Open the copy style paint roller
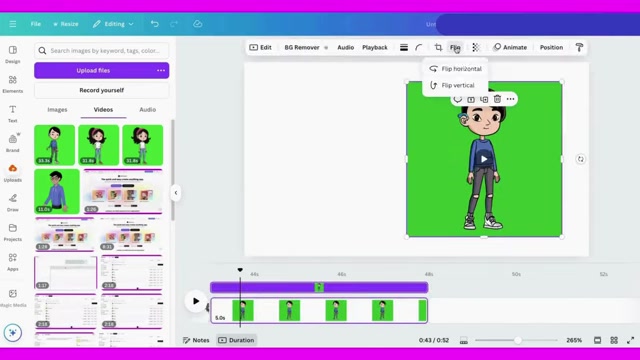The image size is (640, 360). (x=579, y=47)
